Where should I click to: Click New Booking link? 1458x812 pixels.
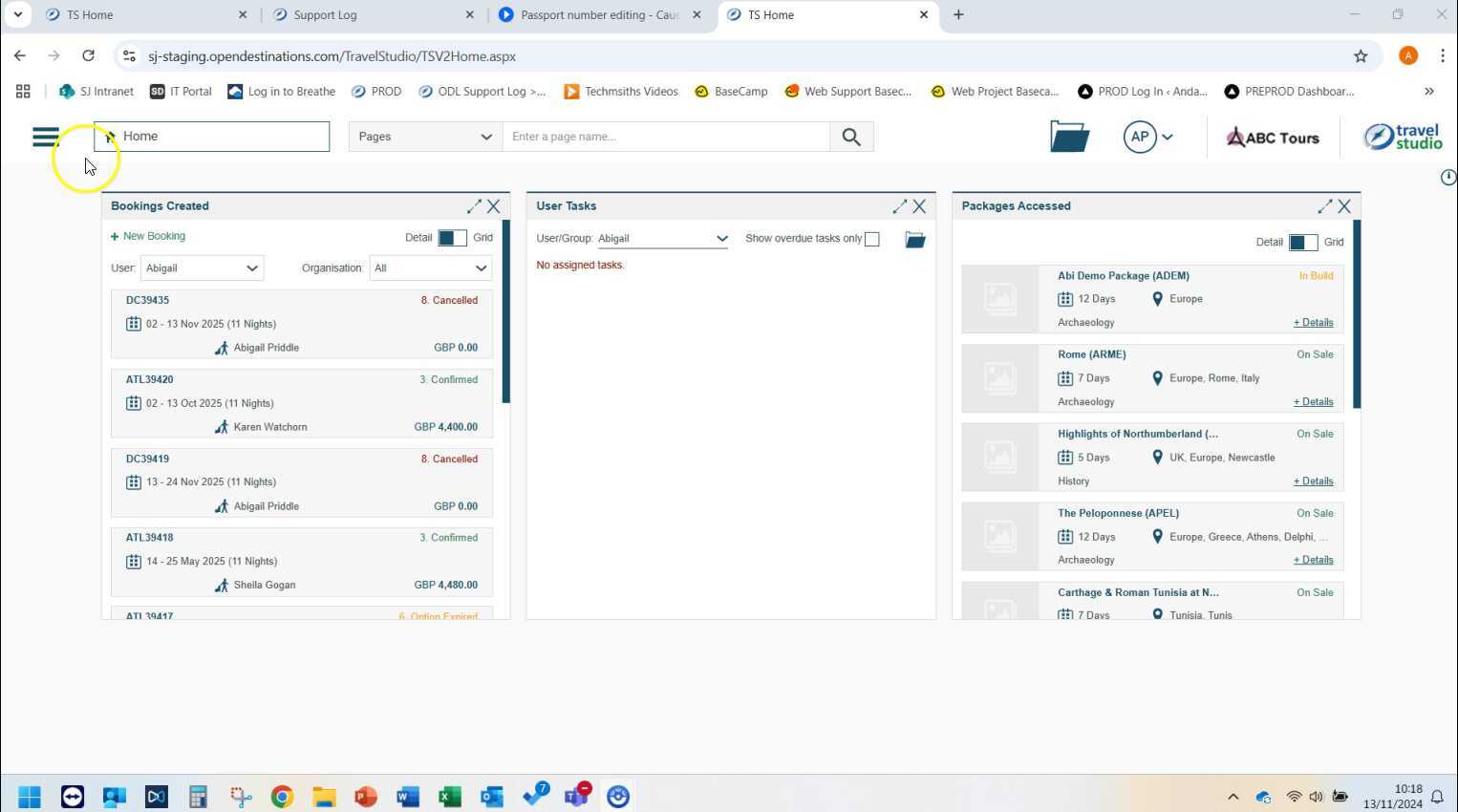[x=148, y=236]
